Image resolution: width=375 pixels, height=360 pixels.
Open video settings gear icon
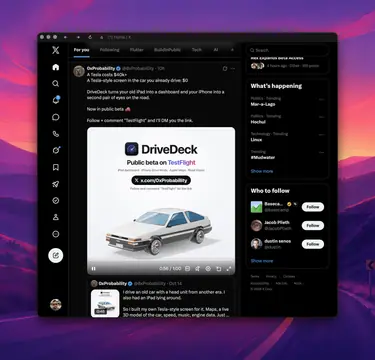tap(208, 268)
